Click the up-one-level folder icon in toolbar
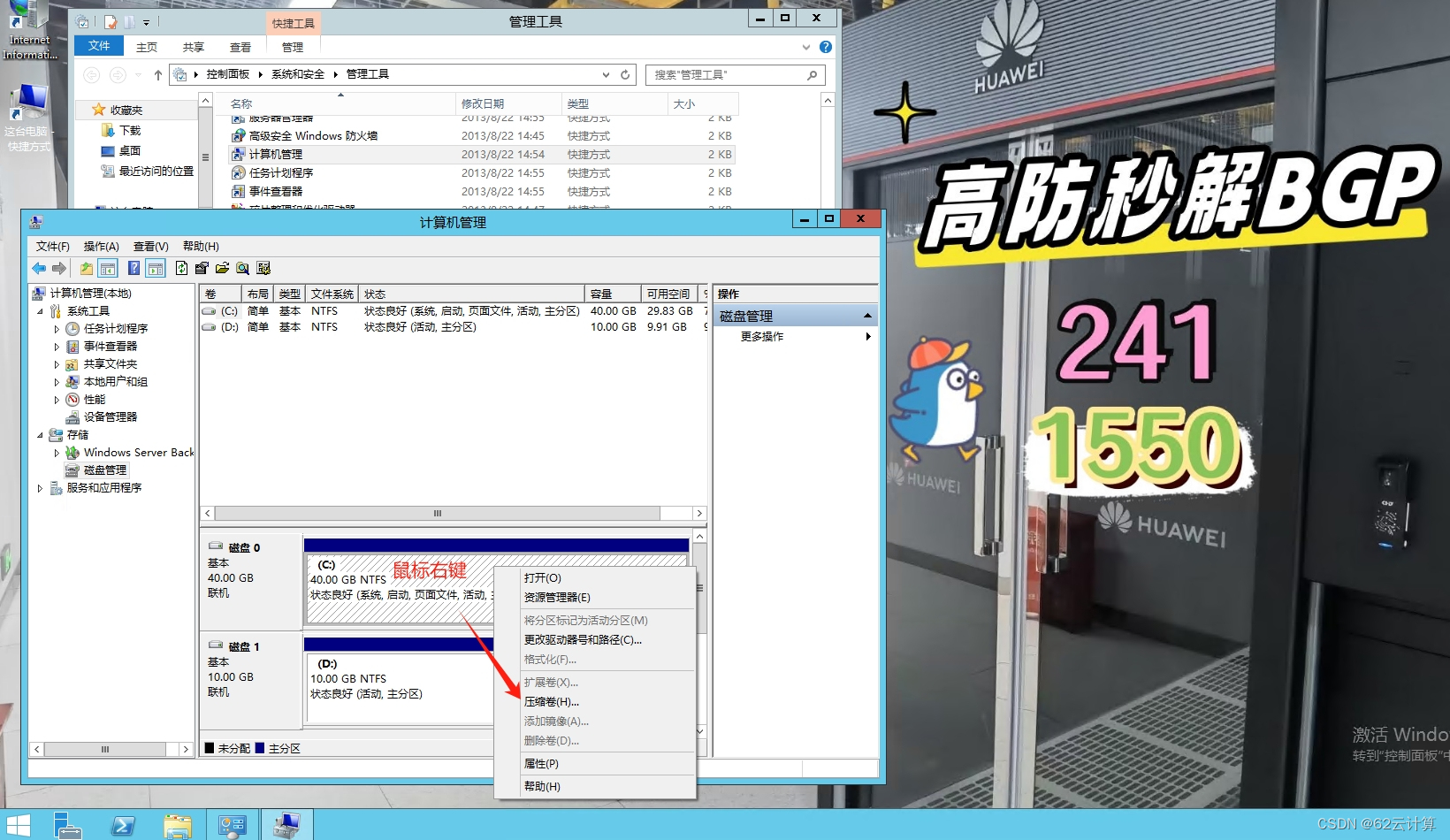 [87, 268]
